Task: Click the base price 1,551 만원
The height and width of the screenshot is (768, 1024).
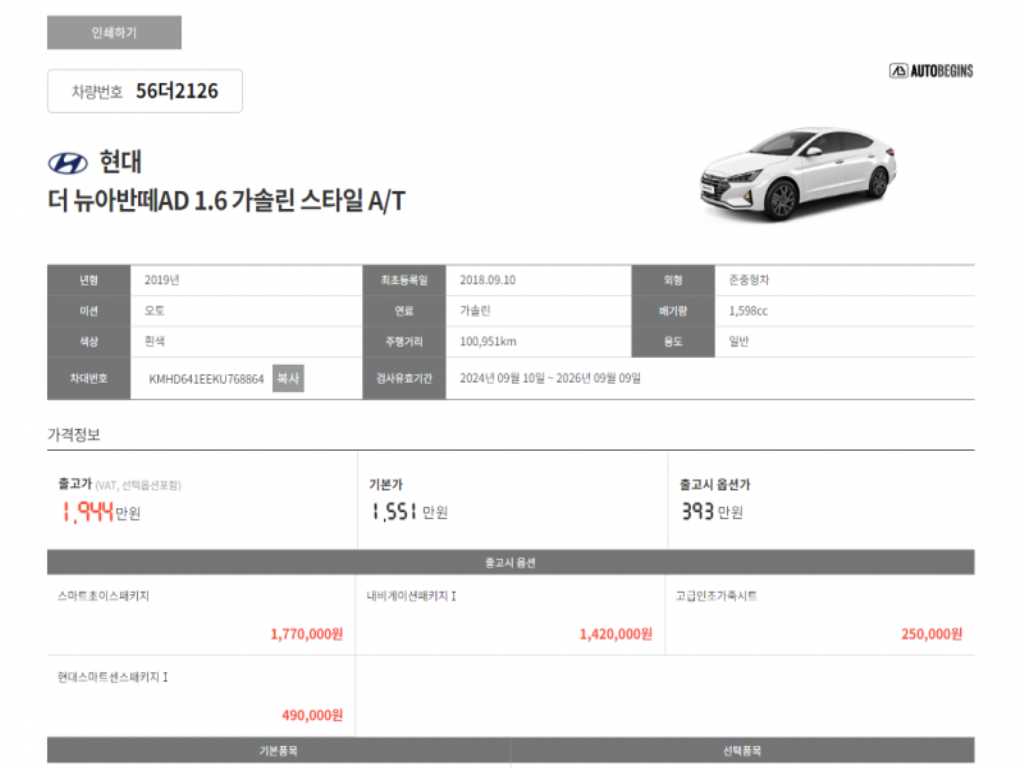Action: [x=409, y=512]
